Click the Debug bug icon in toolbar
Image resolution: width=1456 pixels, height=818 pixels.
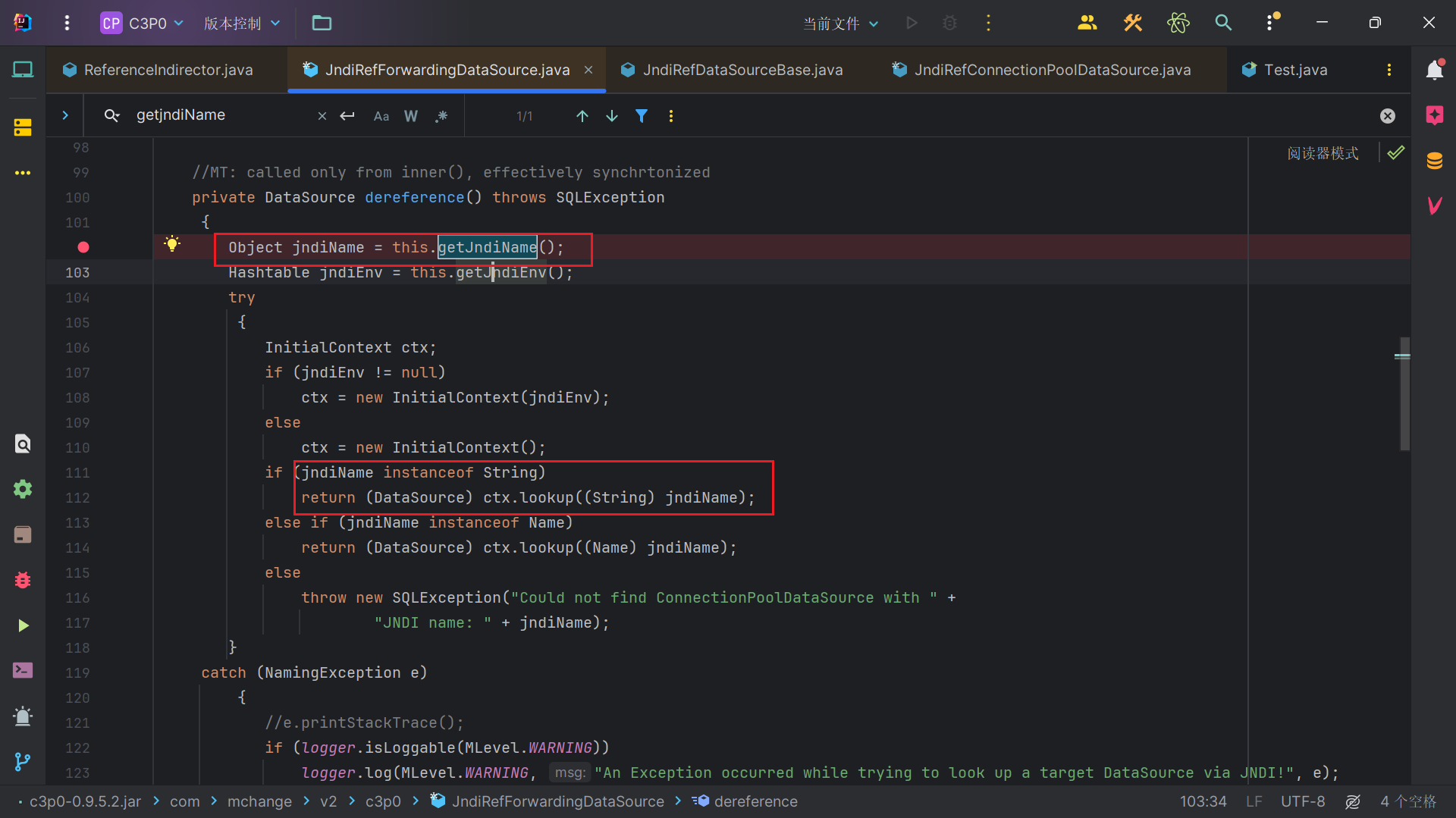tap(949, 23)
